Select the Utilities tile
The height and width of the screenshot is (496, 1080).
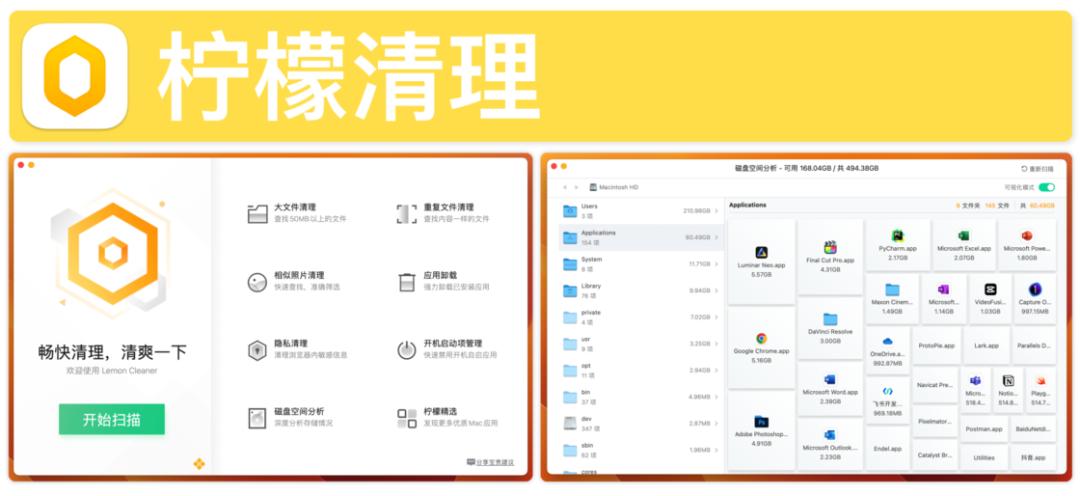coord(984,457)
